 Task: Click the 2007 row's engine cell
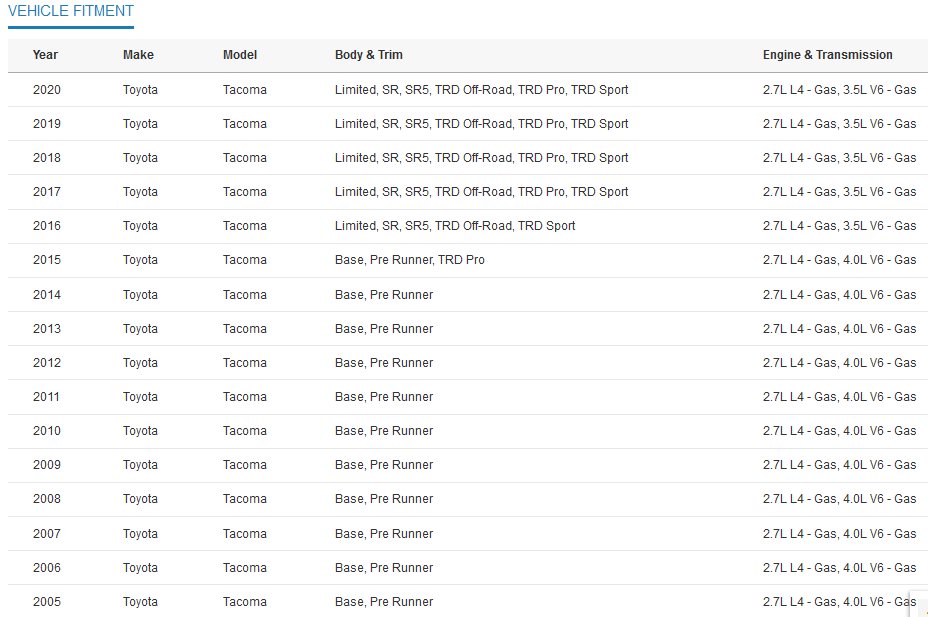(839, 534)
